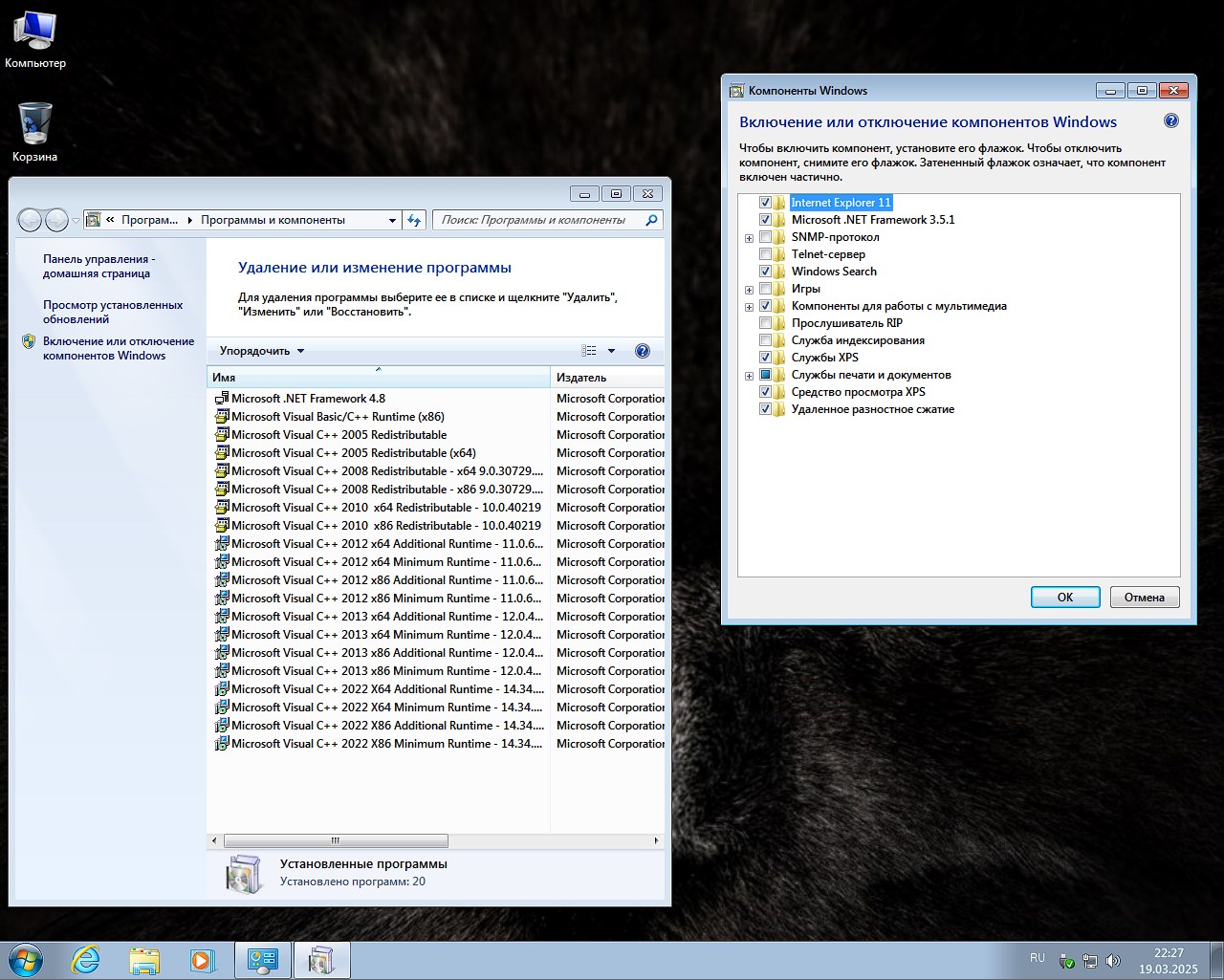This screenshot has width=1224, height=980.
Task: Open dropdown arrow after Програм... breadcrumb
Action: pos(189,220)
